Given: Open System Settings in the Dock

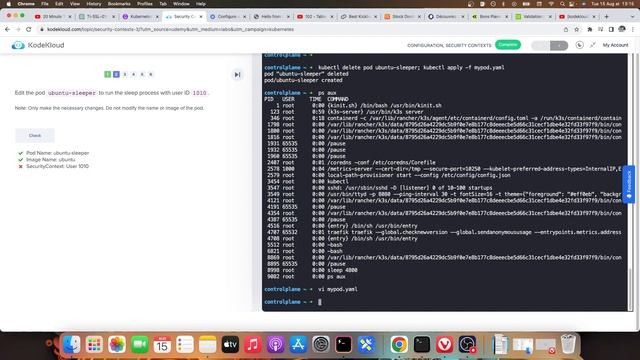Looking at the screenshot, I should pyautogui.click(x=321, y=345).
